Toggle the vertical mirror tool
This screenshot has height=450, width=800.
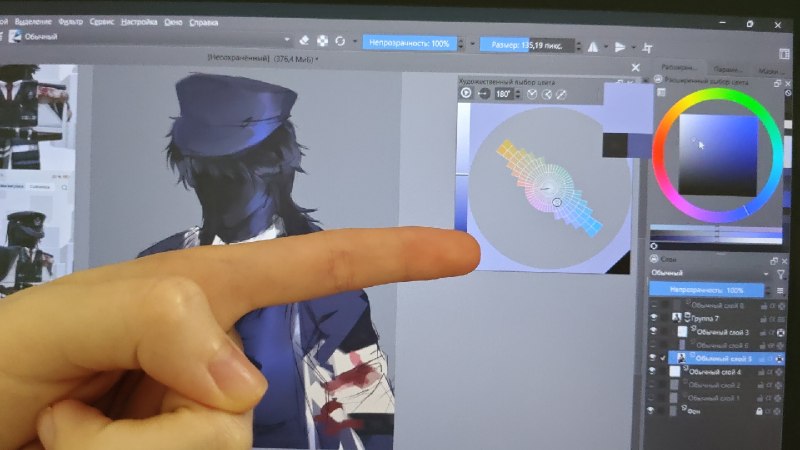pyautogui.click(x=620, y=47)
